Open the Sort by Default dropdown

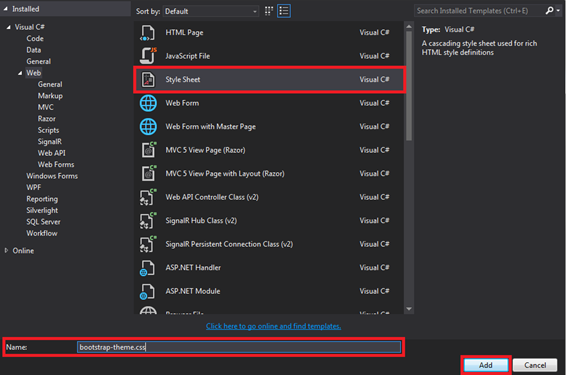(x=211, y=11)
